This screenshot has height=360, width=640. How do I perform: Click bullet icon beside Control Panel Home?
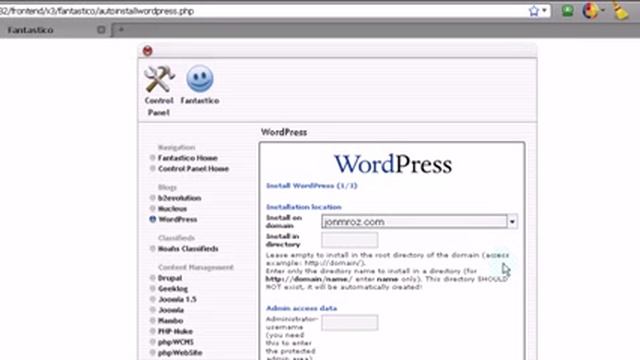pos(153,168)
